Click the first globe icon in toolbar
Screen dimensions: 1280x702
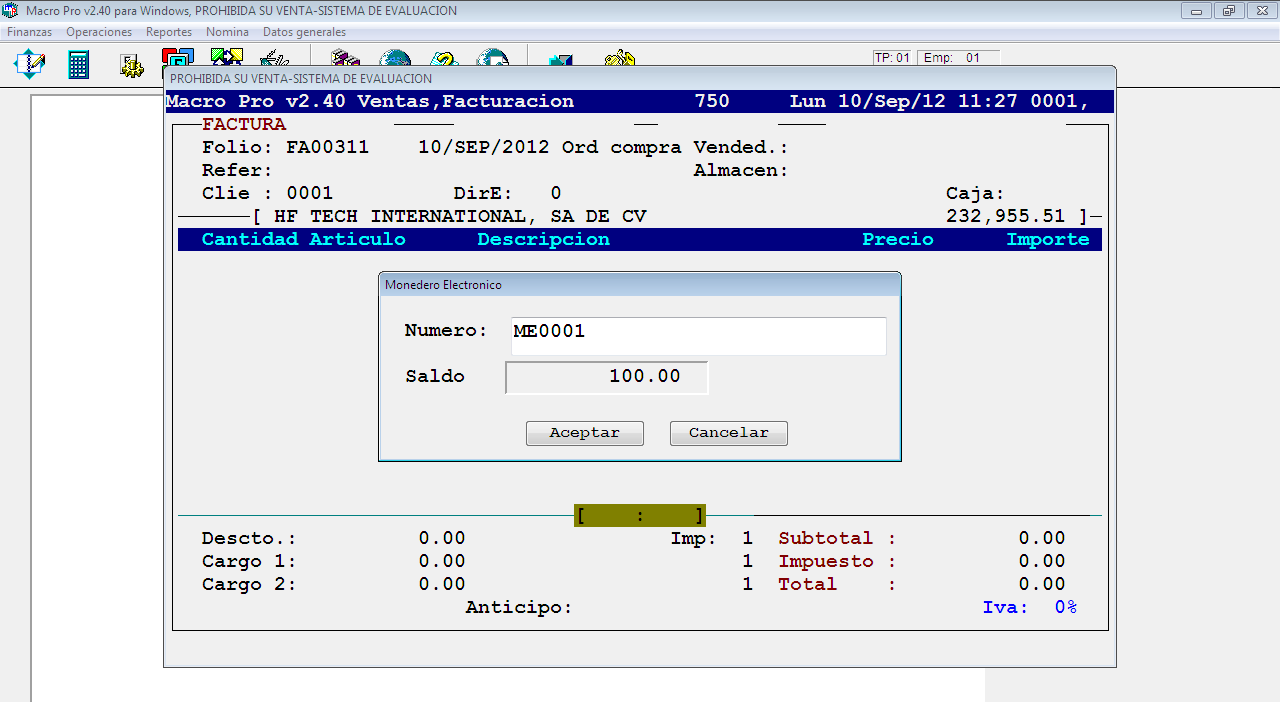tap(395, 58)
